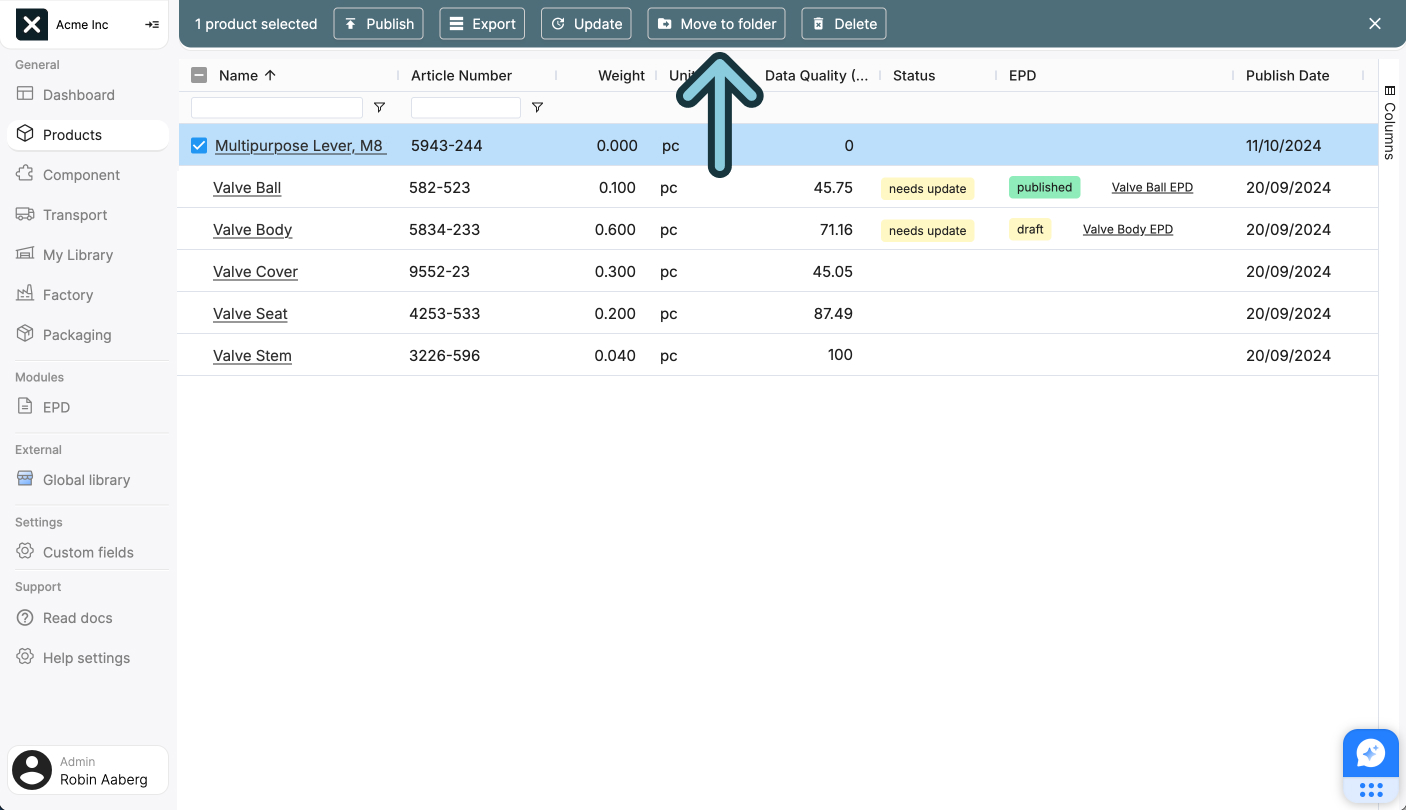Open the Transport section

pyautogui.click(x=74, y=214)
